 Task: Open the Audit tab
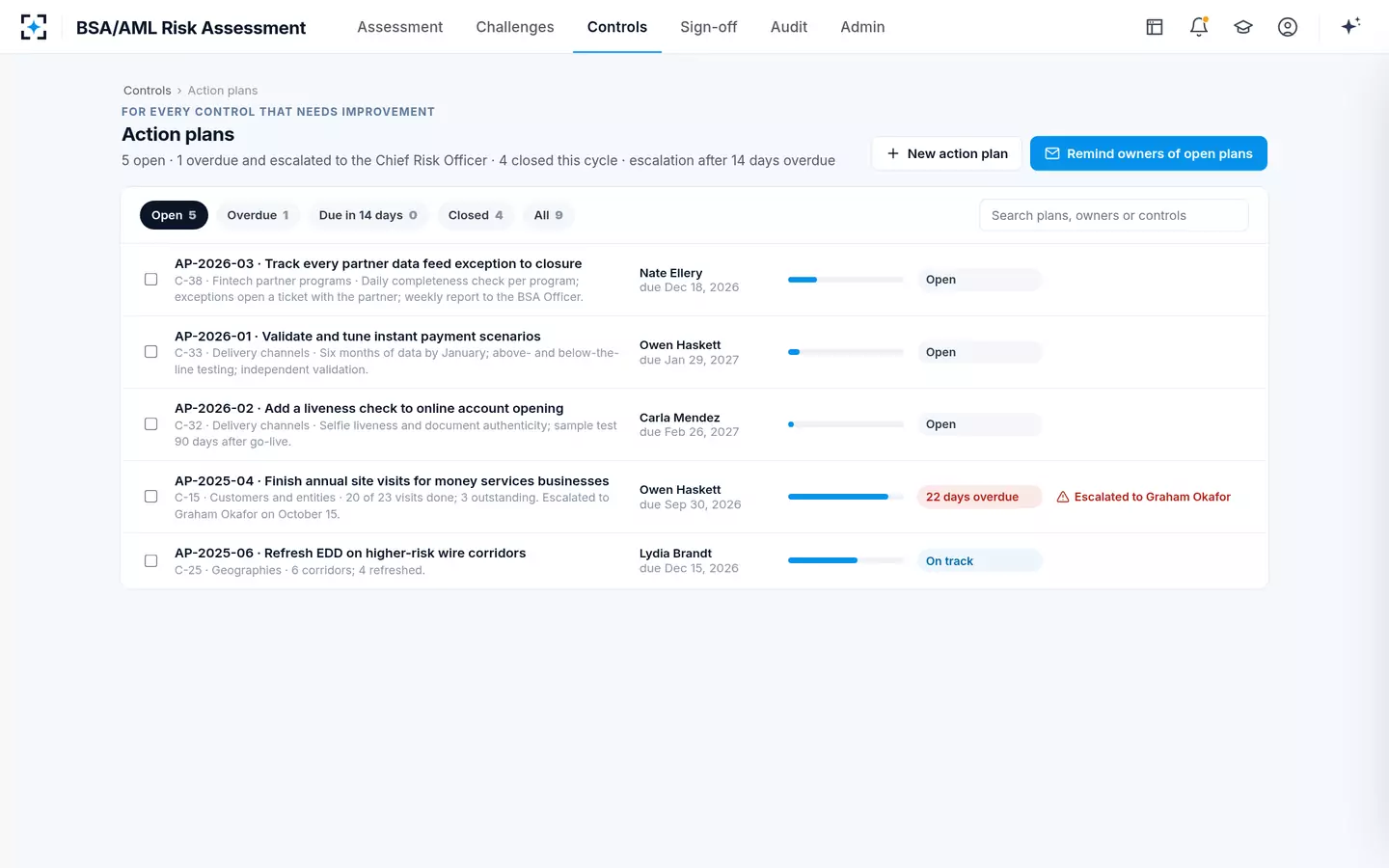(789, 27)
